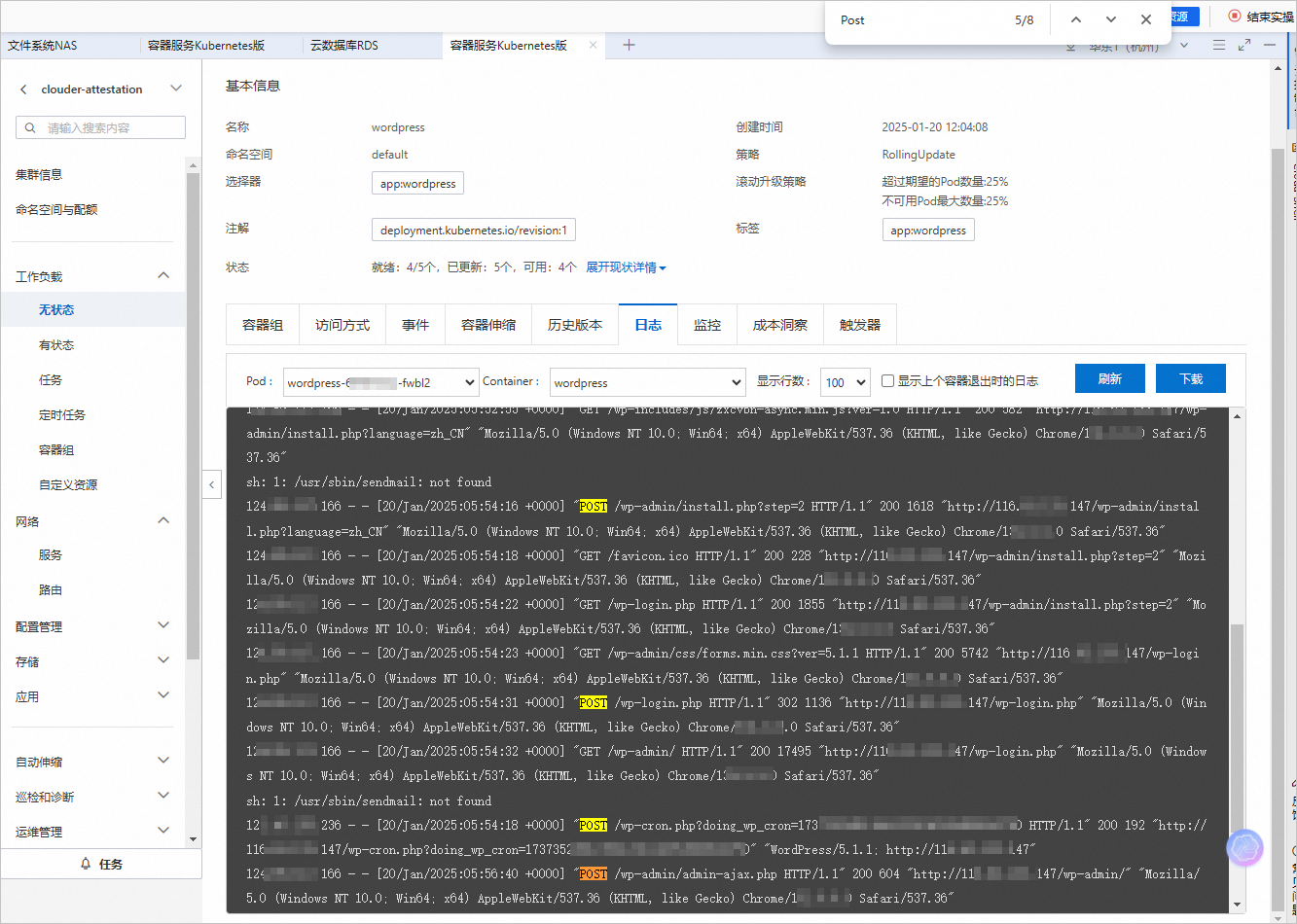Click the fullscreen expand arrows icon
The height and width of the screenshot is (924, 1297).
click(1244, 45)
